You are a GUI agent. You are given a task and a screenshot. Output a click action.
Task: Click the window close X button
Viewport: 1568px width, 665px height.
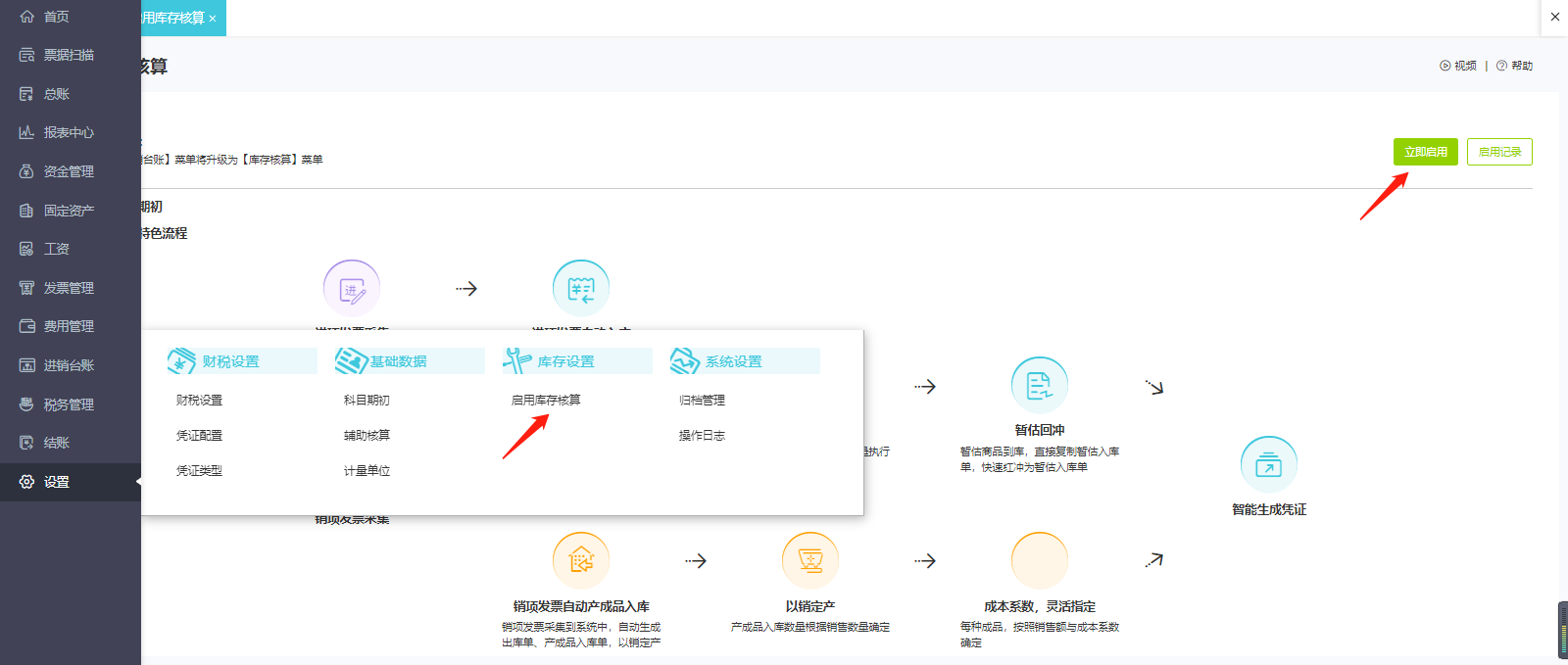point(1554,17)
